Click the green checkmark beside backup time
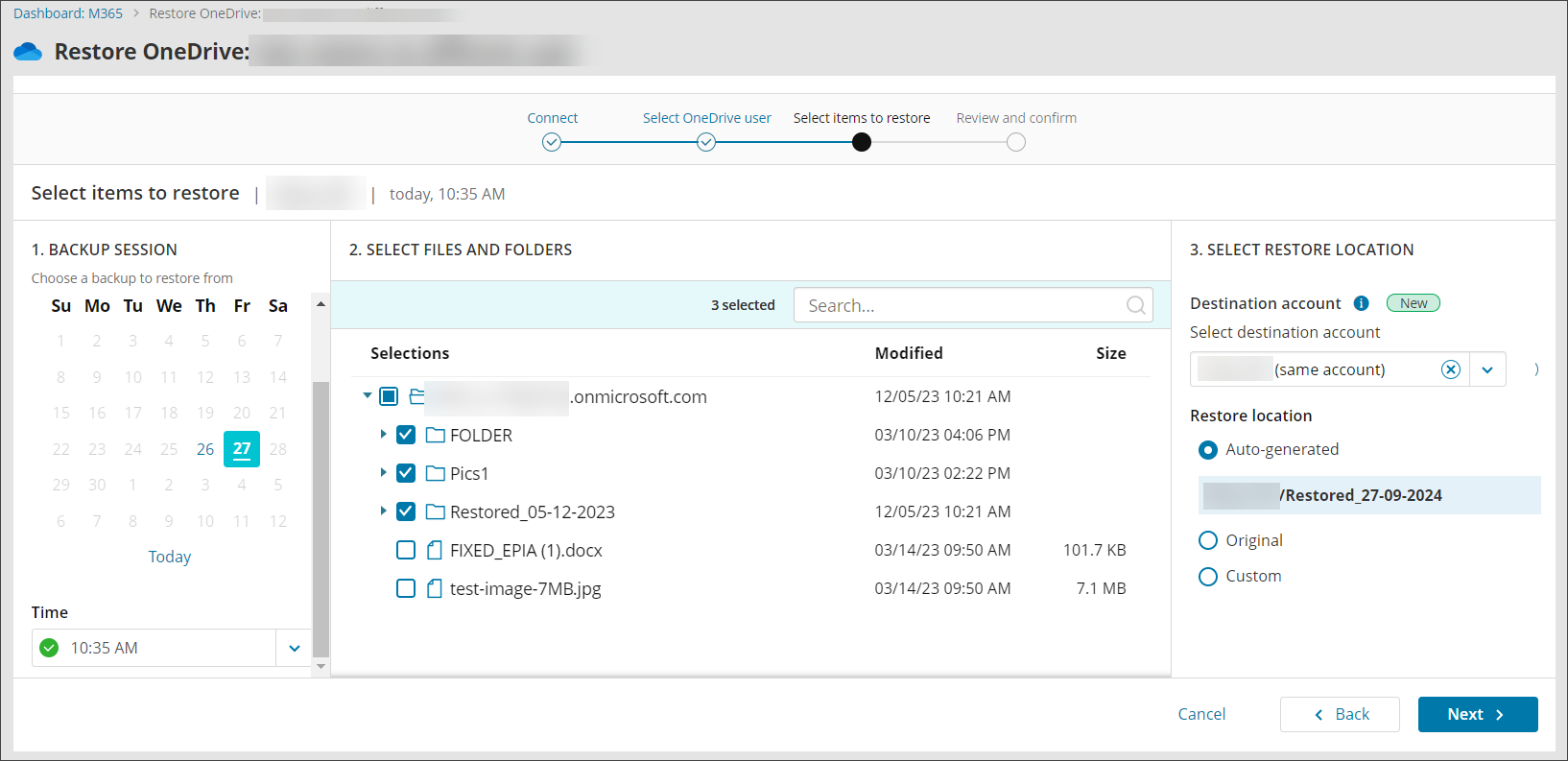 click(x=49, y=648)
